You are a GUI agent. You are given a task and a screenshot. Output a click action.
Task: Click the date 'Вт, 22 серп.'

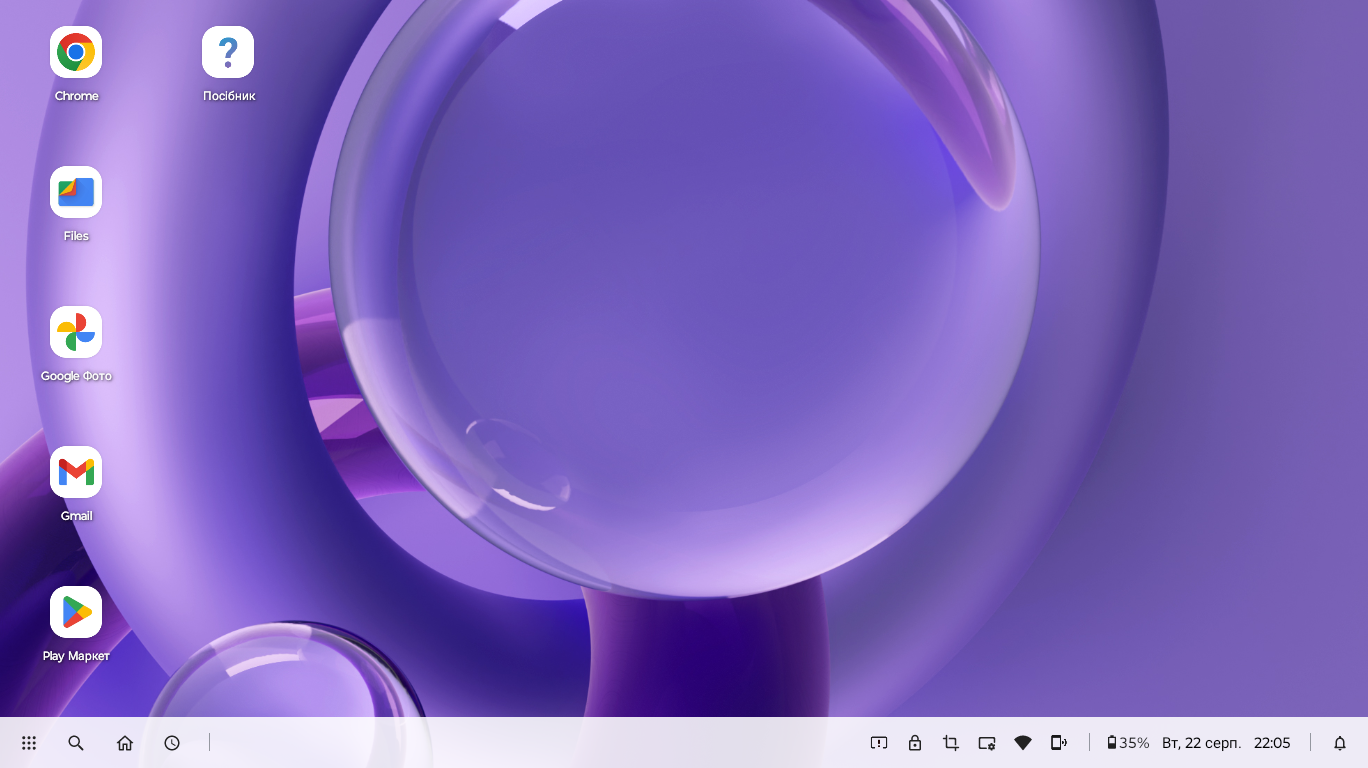coord(1201,743)
